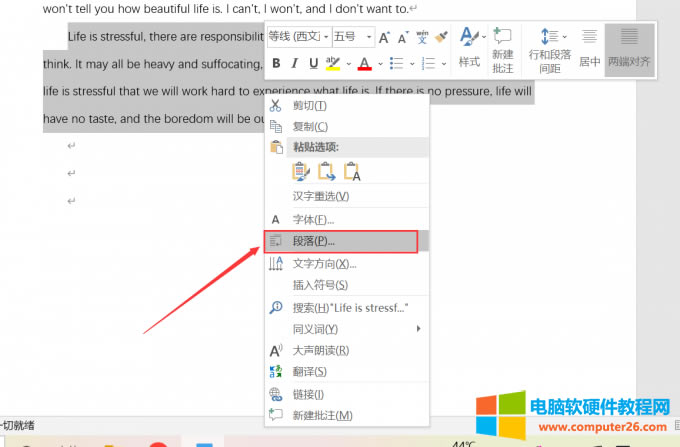Click the 44°C weather reading in the taskbar
Screen dimensions: 680x447
464,444
